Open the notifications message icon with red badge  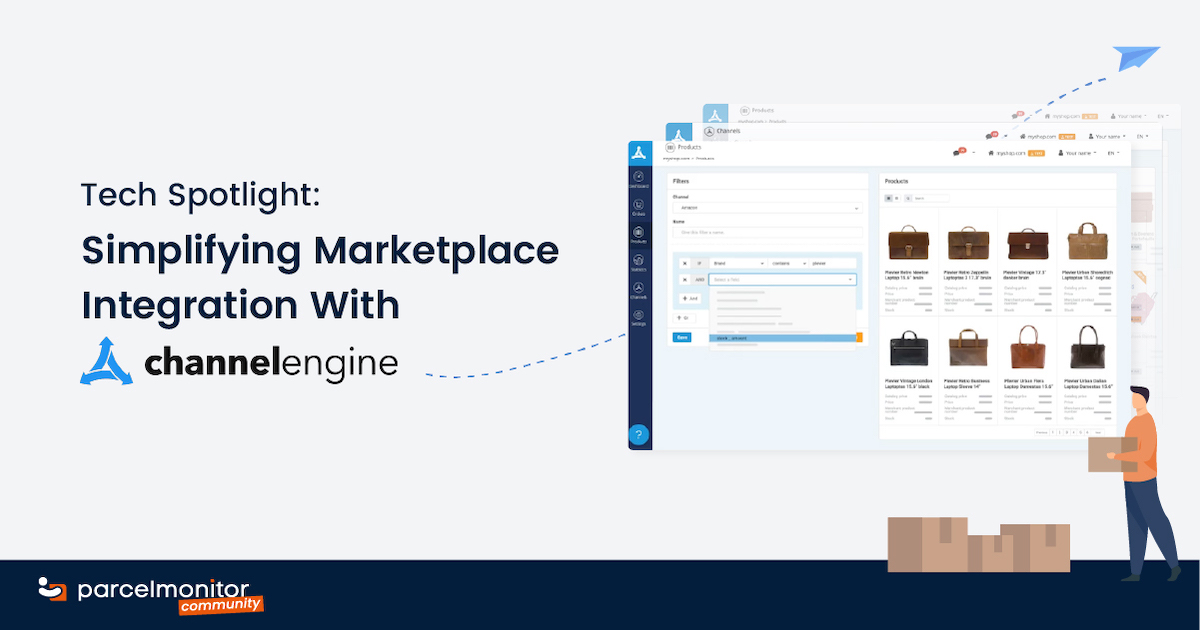pos(957,150)
